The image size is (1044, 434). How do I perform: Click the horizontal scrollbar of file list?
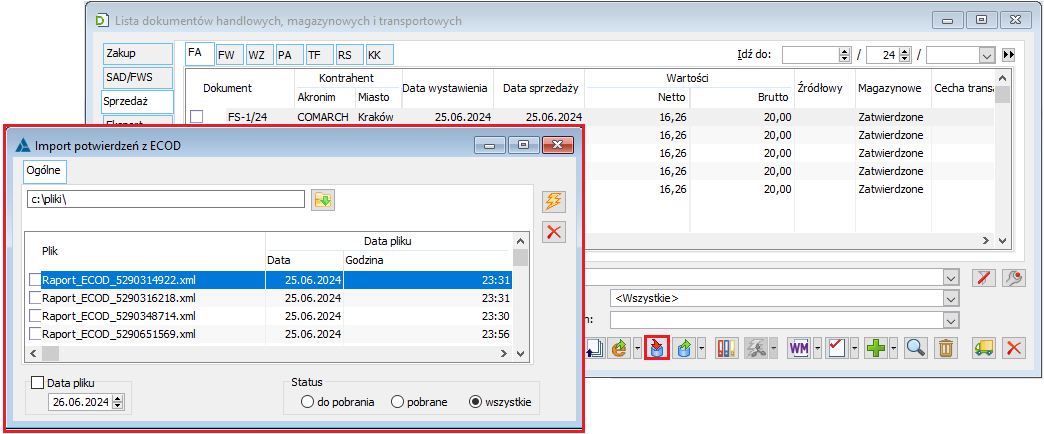[x=269, y=353]
